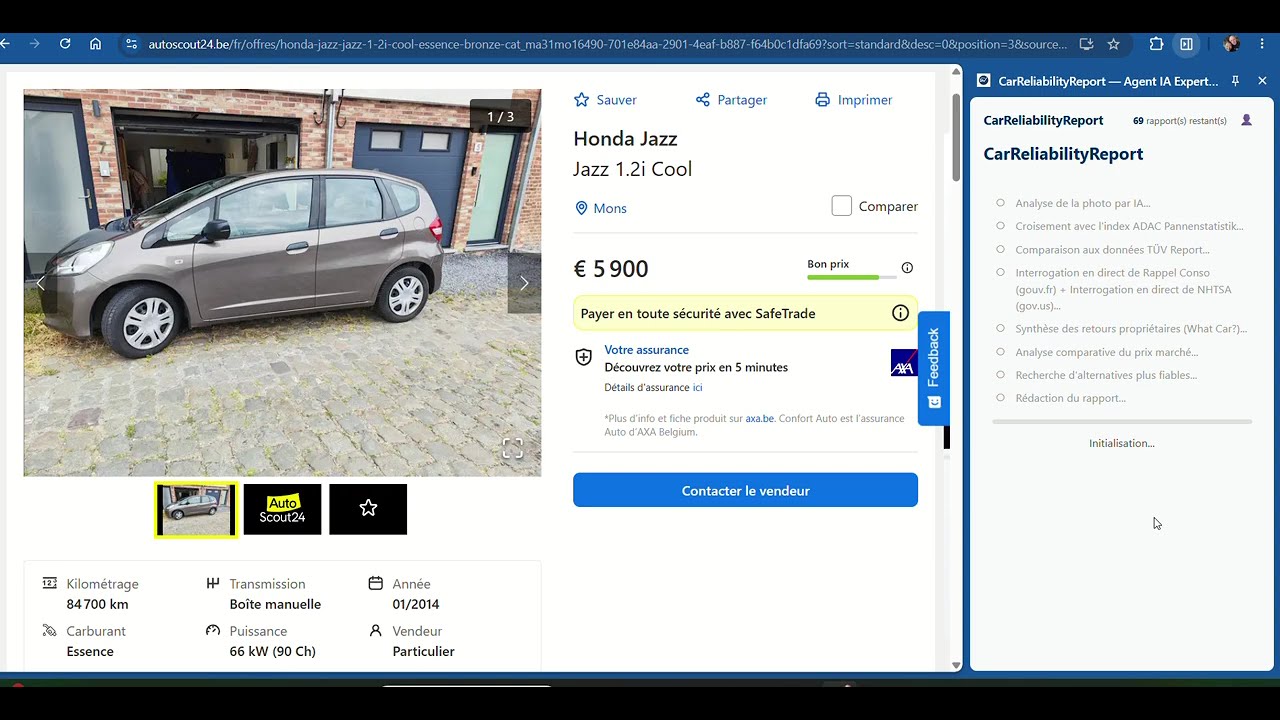Click the Carburant fuel icon
The width and height of the screenshot is (1280, 720).
pyautogui.click(x=50, y=631)
